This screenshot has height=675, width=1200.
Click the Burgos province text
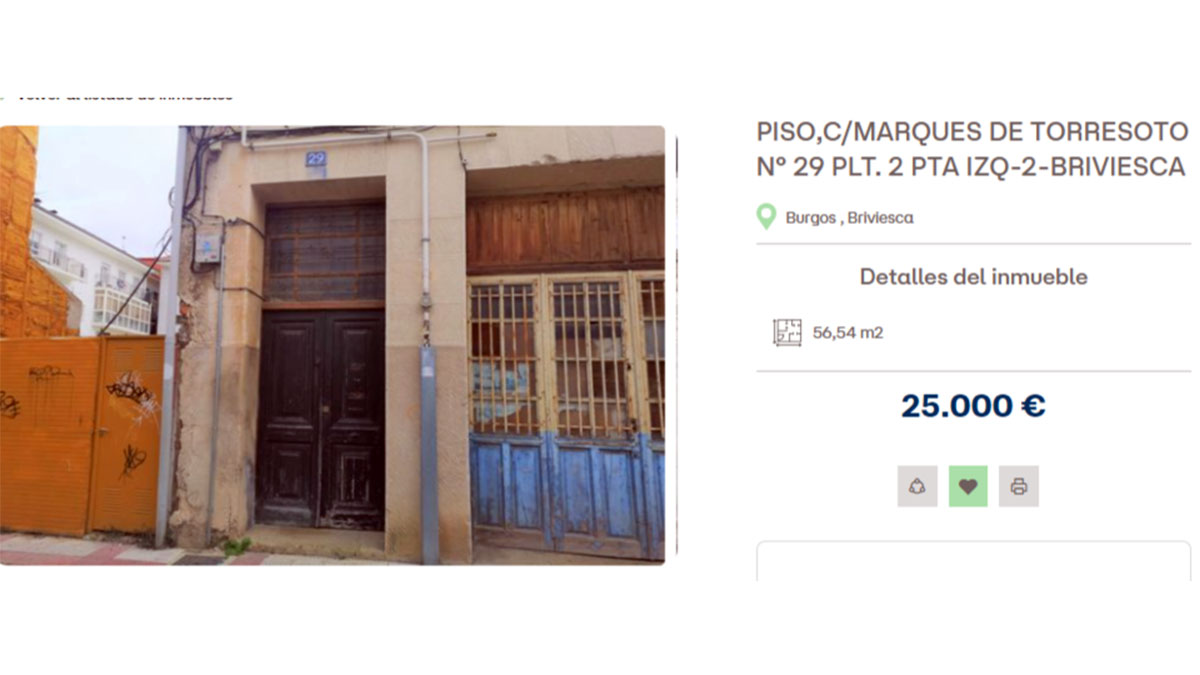point(811,218)
